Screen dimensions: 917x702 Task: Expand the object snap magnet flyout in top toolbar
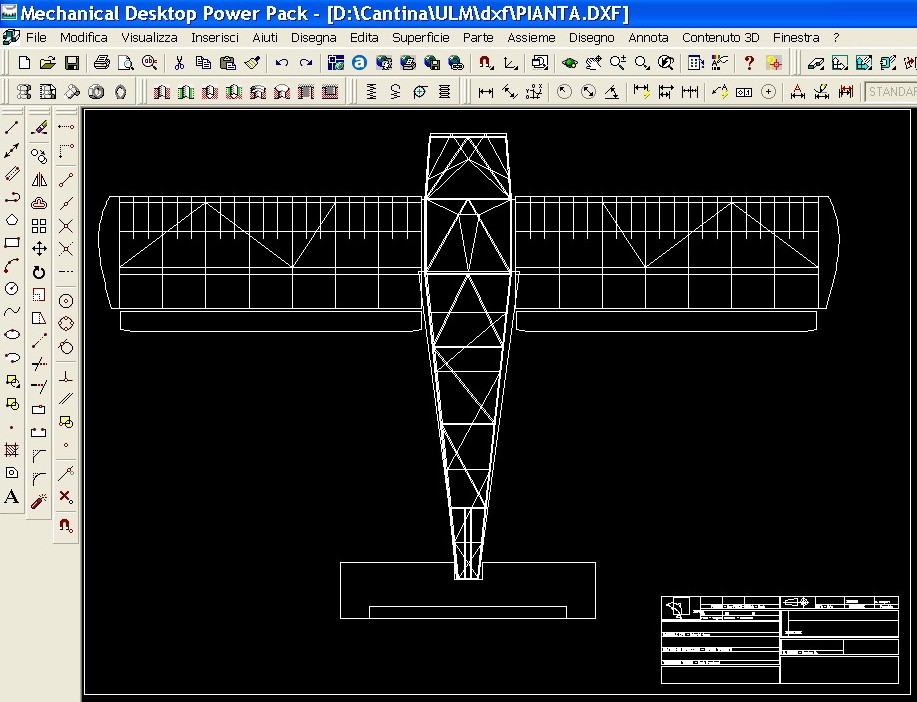[x=486, y=63]
